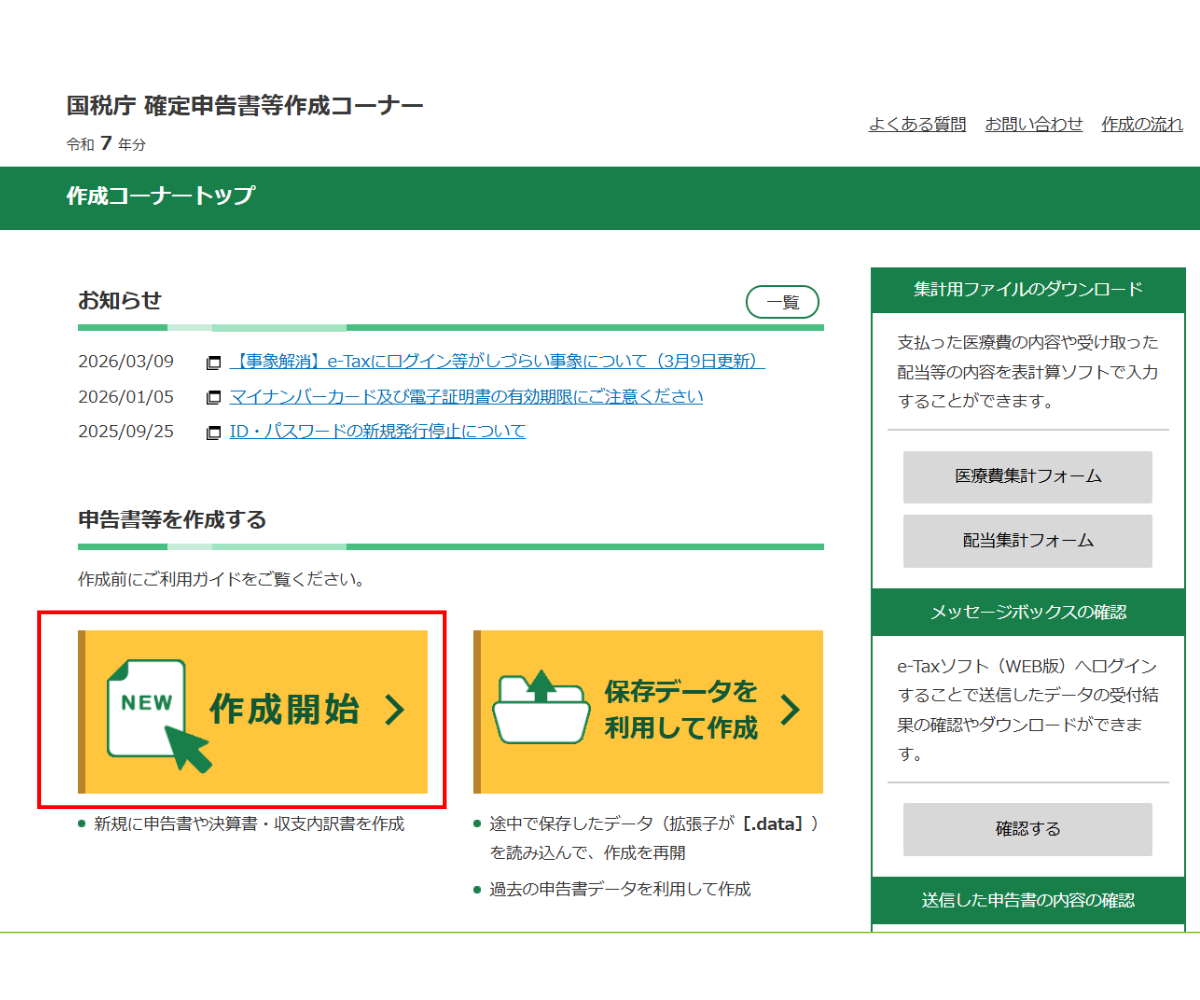
Task: Click the 医療費集計フォーム button
Action: pyautogui.click(x=1027, y=477)
